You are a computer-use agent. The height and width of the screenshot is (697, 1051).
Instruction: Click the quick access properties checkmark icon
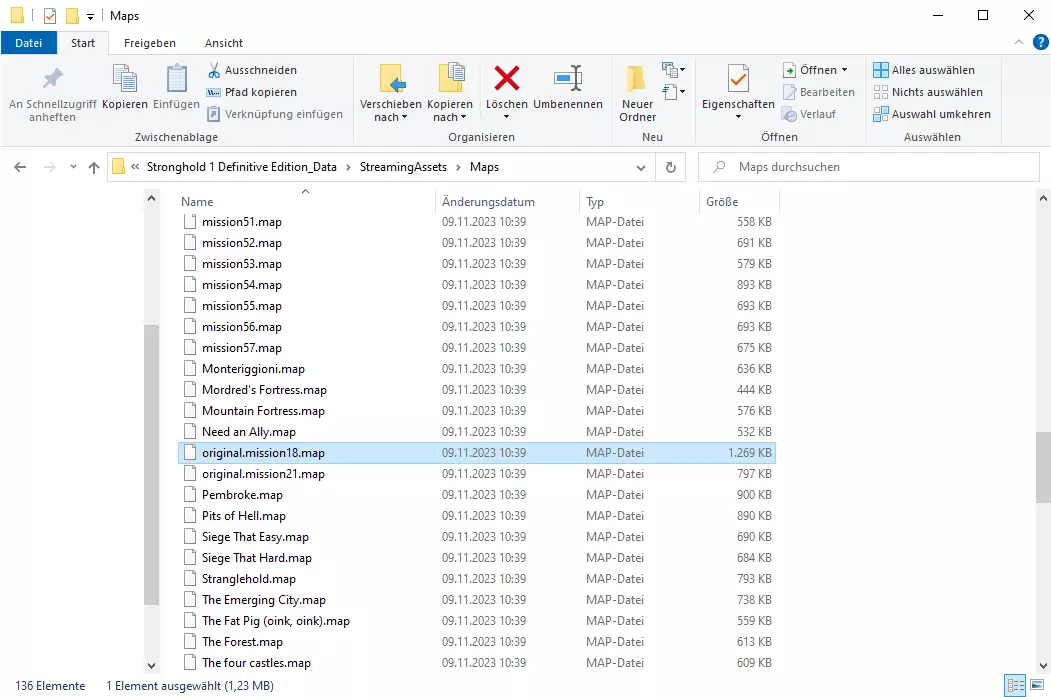50,15
